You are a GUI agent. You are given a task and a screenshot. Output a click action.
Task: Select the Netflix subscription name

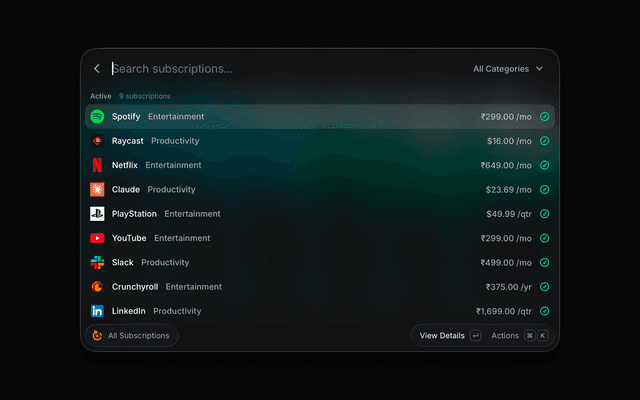click(124, 165)
